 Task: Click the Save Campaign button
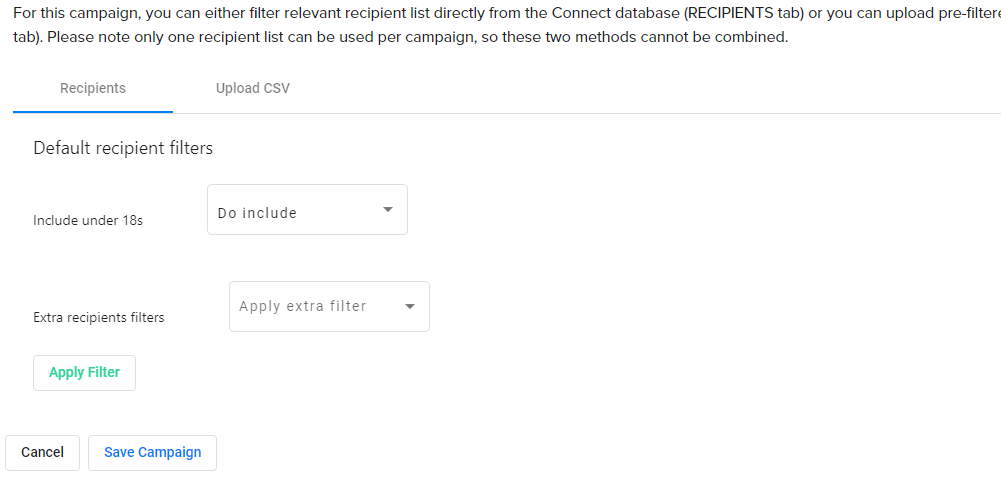coord(152,452)
